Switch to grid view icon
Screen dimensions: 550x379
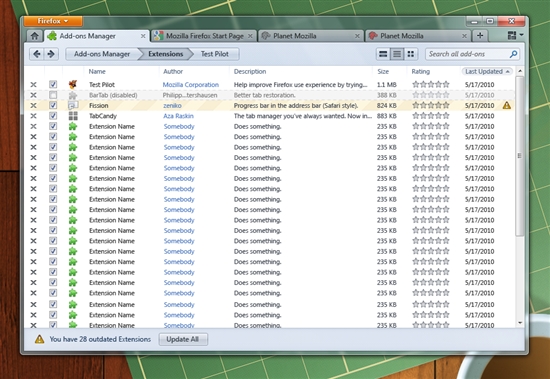410,54
